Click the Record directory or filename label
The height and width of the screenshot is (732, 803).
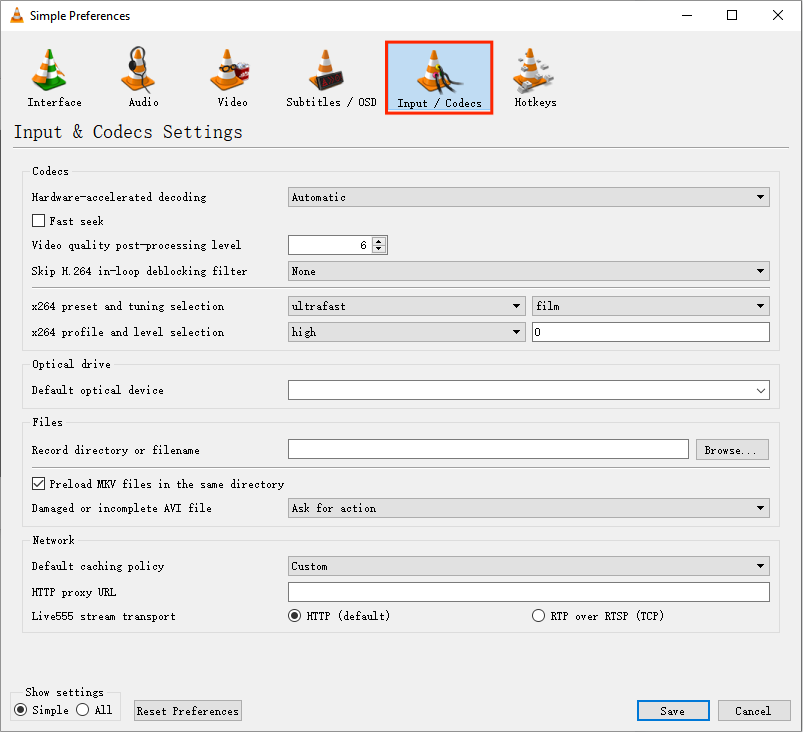[x=115, y=450]
